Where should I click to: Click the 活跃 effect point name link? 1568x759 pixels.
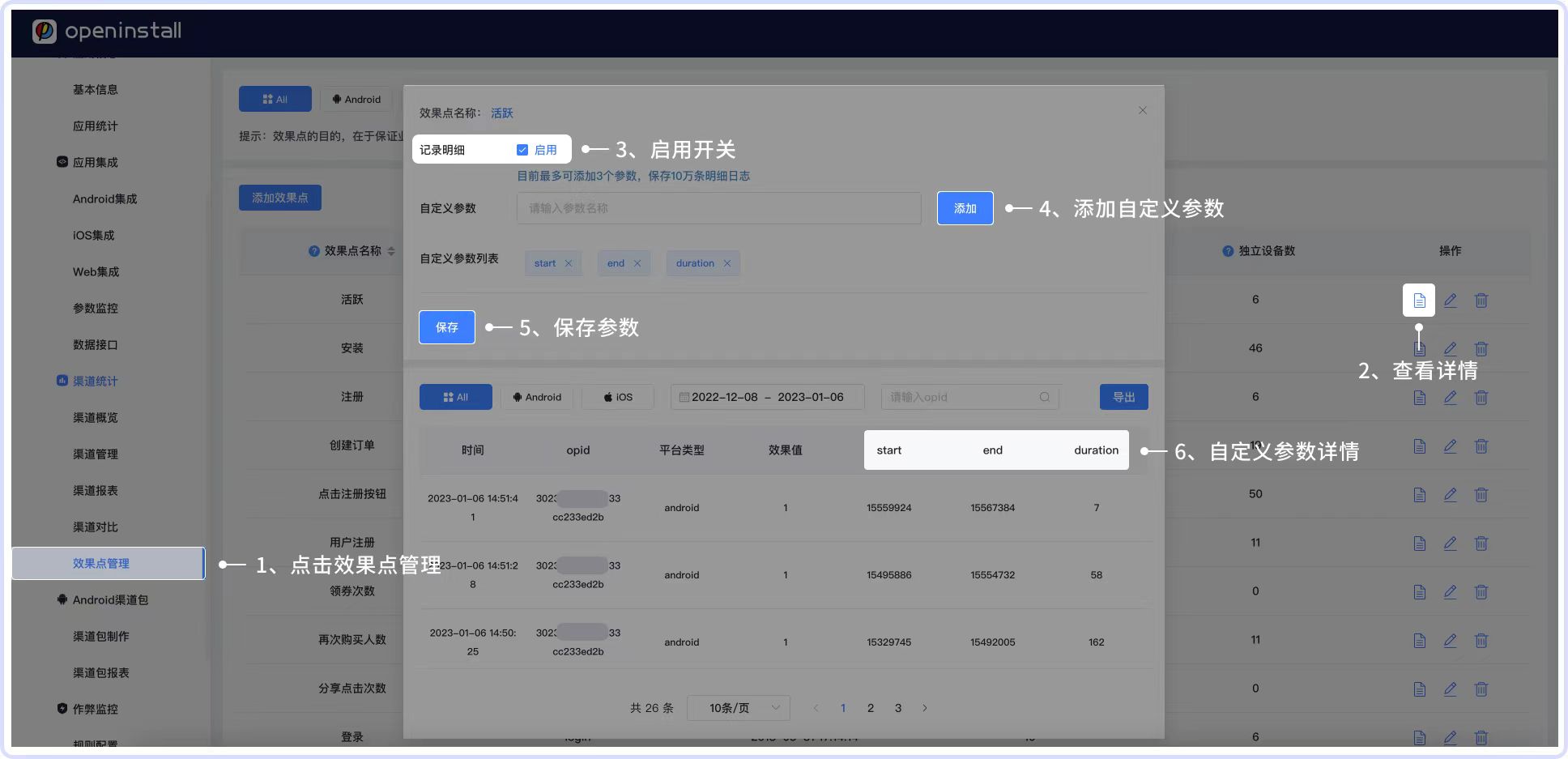tap(502, 113)
